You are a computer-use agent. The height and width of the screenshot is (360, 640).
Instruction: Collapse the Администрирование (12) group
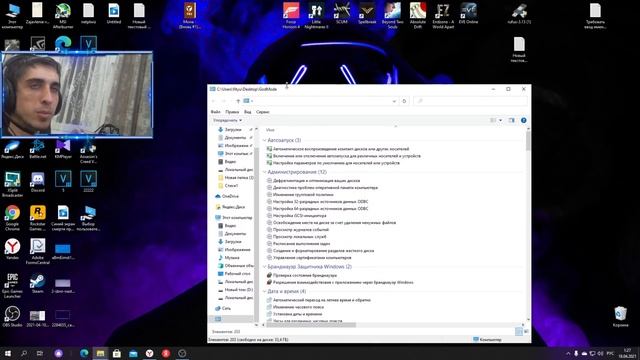point(264,172)
